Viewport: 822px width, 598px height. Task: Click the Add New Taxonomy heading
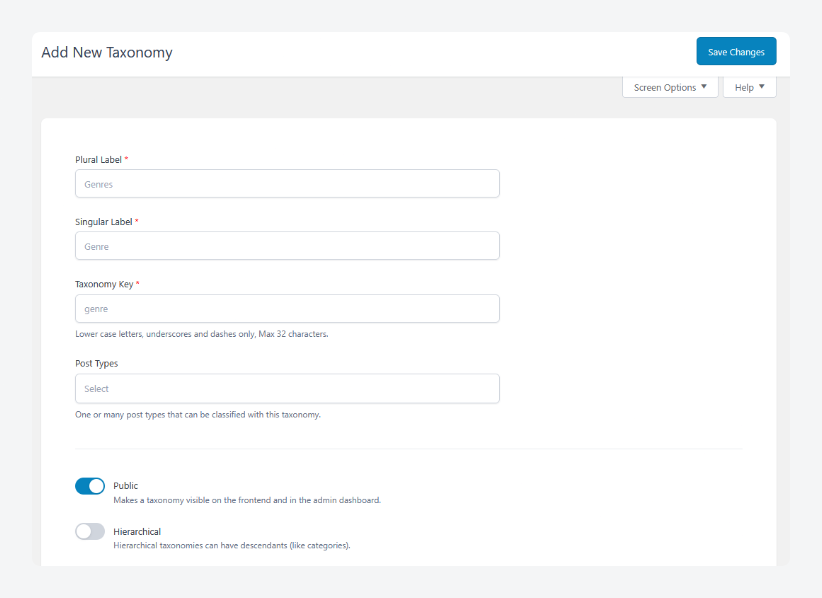click(107, 52)
